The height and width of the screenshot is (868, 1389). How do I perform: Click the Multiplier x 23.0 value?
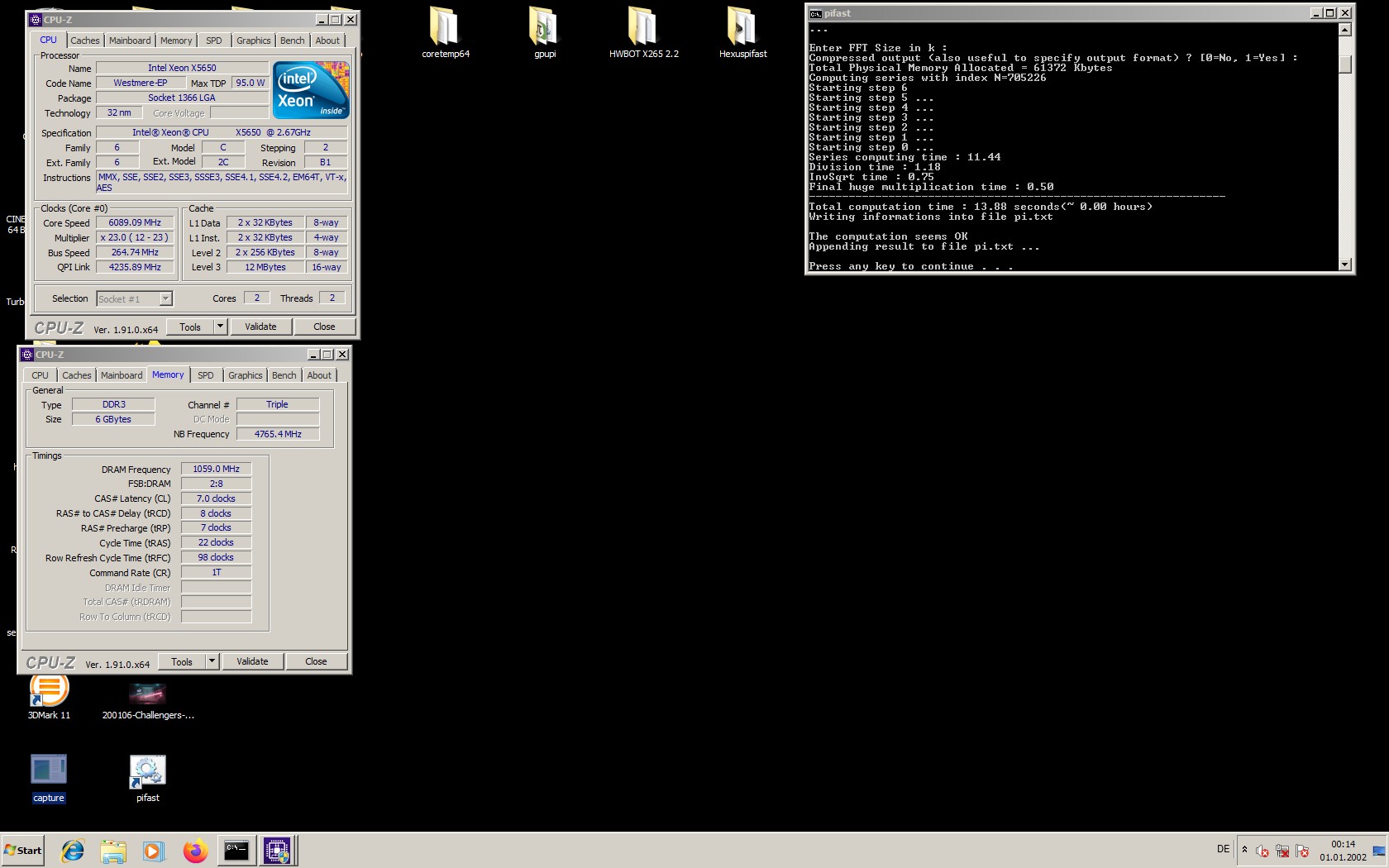click(x=135, y=237)
